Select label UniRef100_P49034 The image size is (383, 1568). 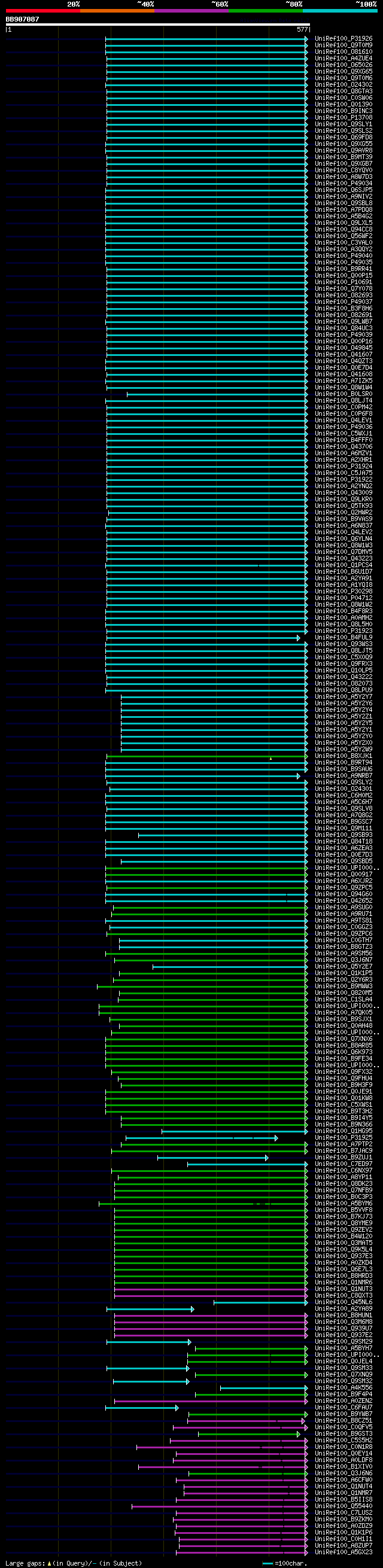344,184
